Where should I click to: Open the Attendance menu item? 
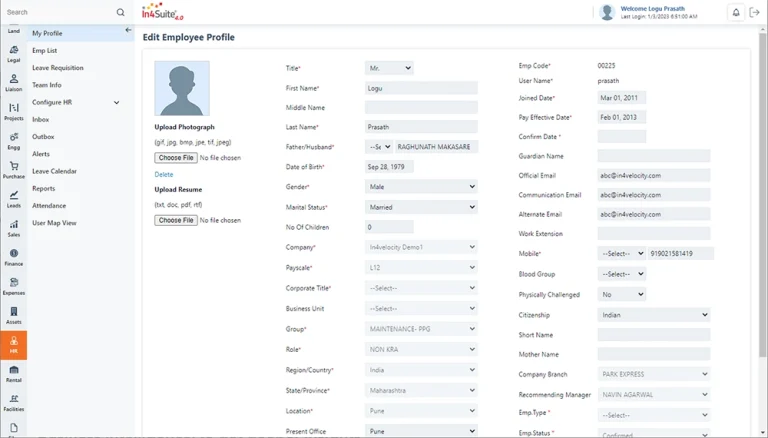click(x=49, y=206)
